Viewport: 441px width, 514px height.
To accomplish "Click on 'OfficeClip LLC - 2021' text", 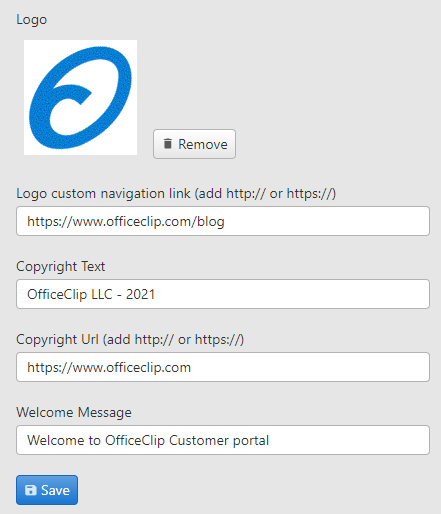I will click(x=91, y=294).
